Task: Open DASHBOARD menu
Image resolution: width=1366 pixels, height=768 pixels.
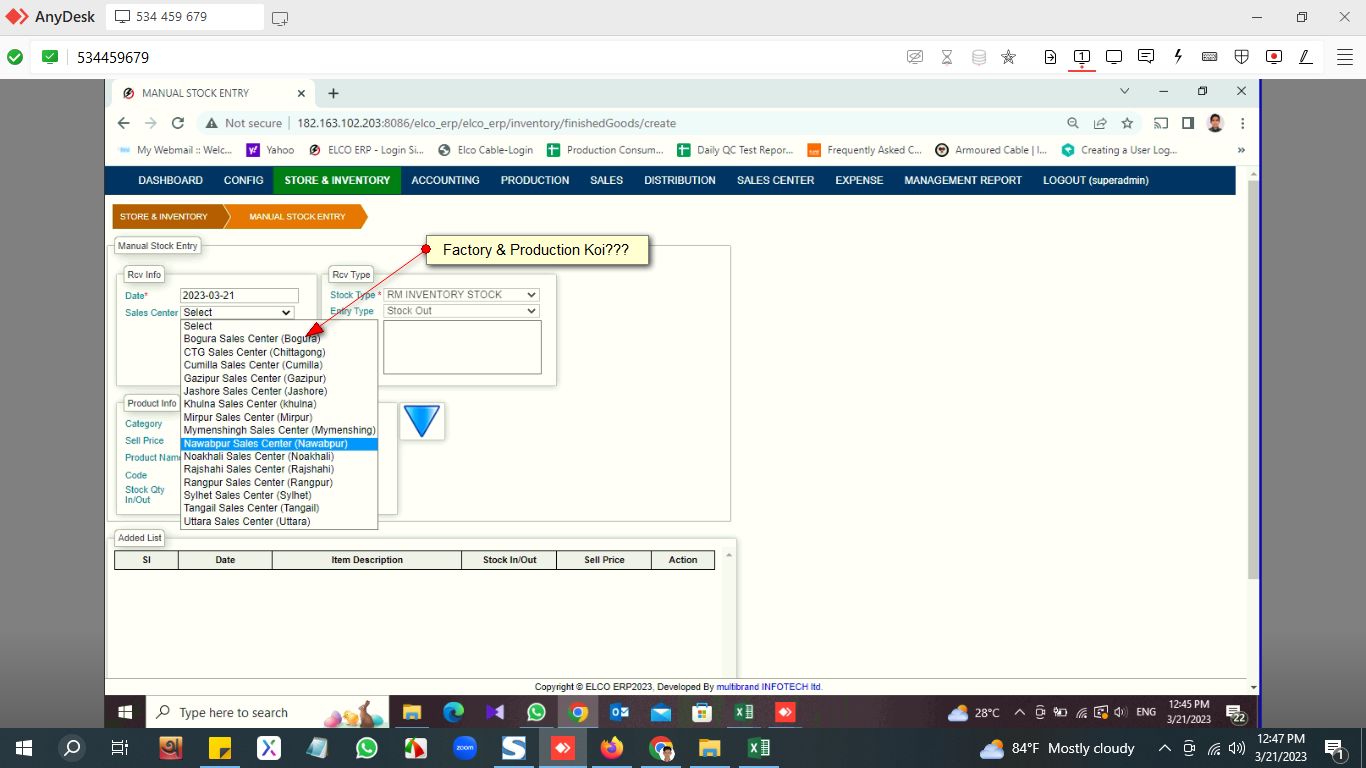Action: pos(170,180)
